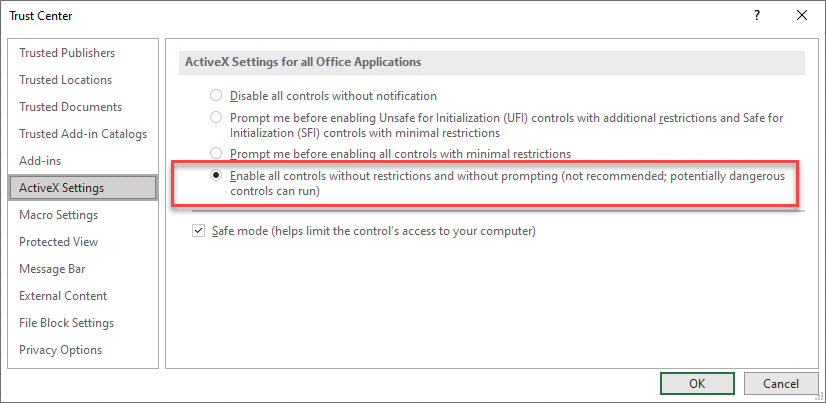The width and height of the screenshot is (826, 403).
Task: Open the Message Bar section
Action: tap(52, 269)
